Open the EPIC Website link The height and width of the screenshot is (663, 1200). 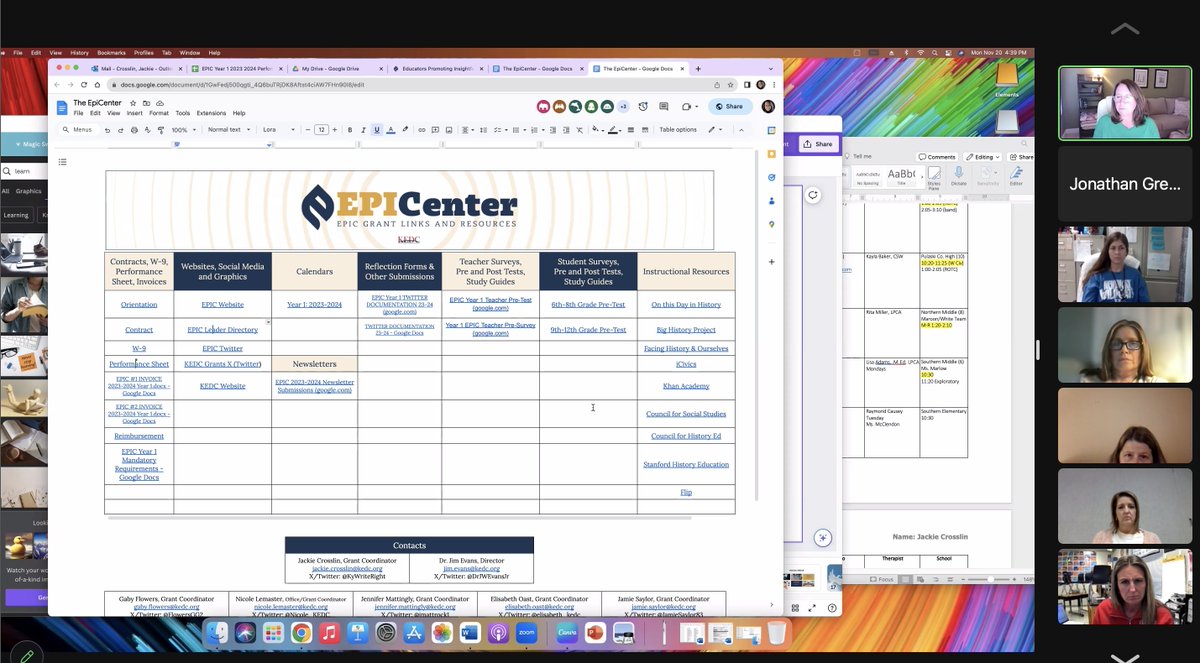[x=223, y=304]
